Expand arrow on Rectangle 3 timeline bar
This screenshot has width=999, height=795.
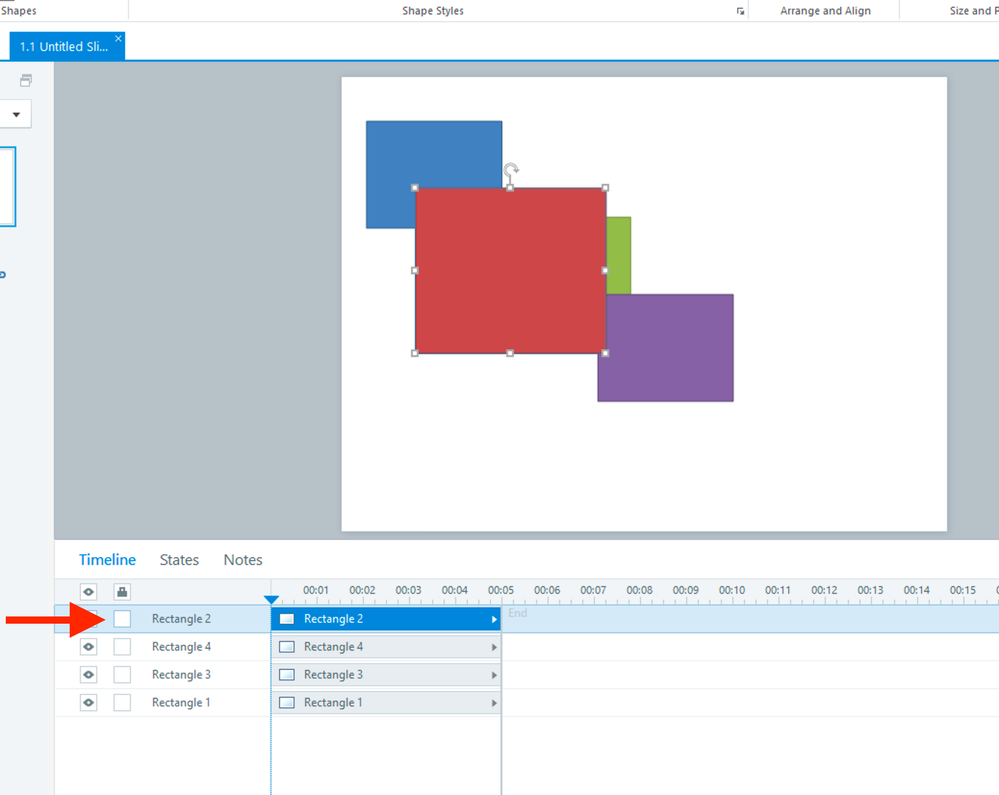coord(494,675)
